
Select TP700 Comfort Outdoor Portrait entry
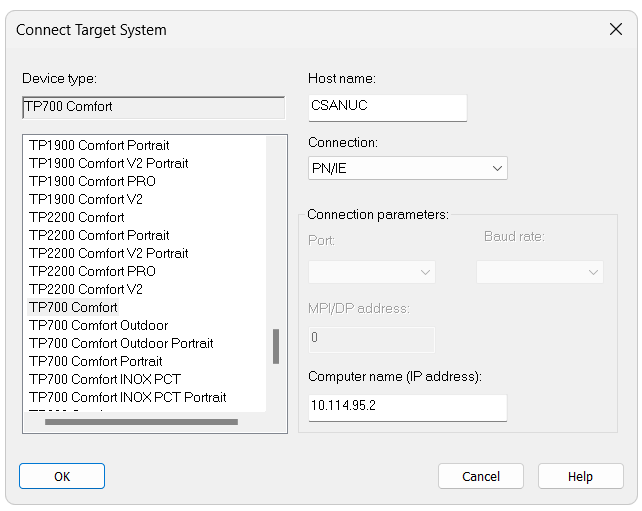[x=121, y=344]
